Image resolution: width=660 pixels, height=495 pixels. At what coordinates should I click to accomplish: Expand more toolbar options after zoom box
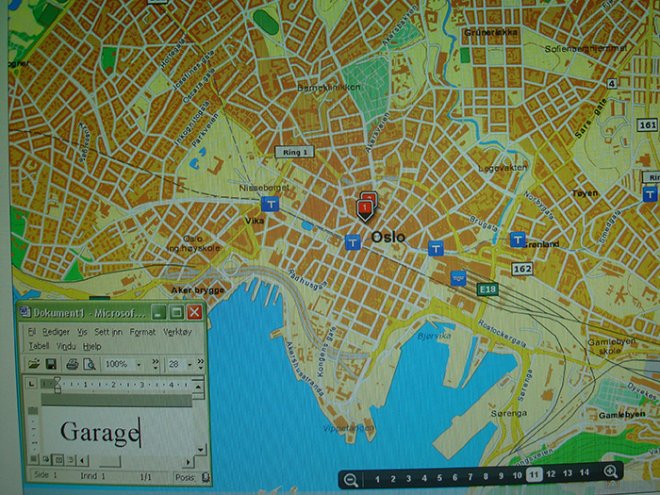point(155,363)
